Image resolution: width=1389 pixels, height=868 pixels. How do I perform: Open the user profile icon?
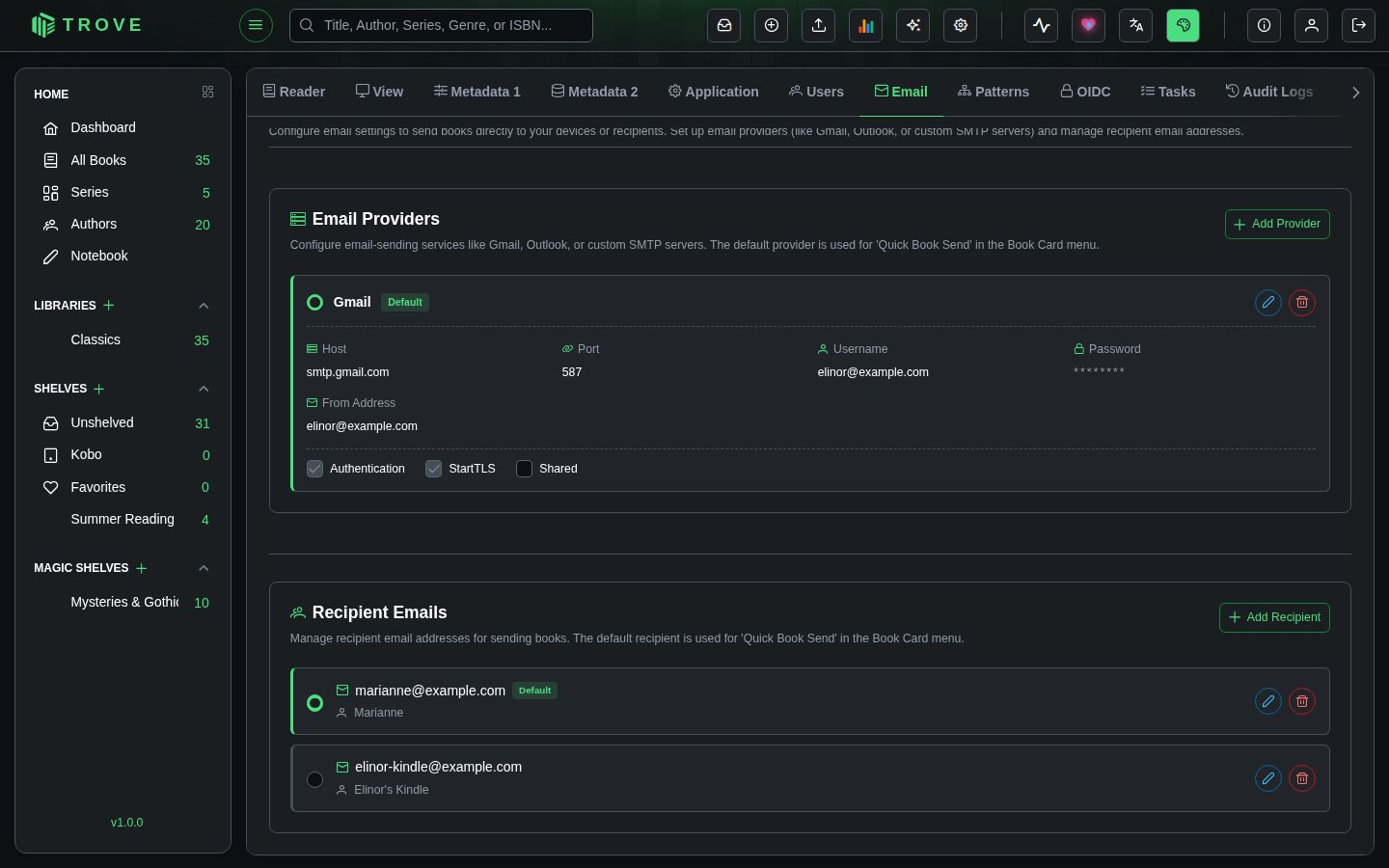1311,25
